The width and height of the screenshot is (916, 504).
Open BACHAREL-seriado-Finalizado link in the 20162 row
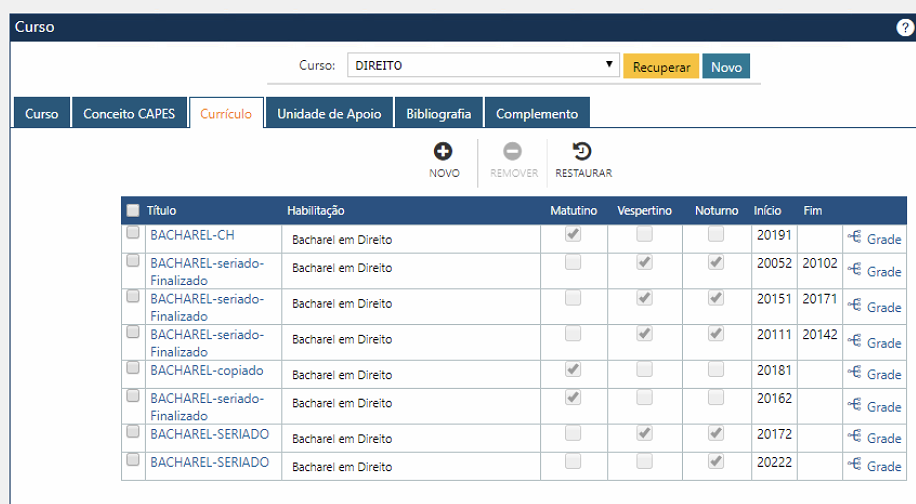click(x=207, y=406)
